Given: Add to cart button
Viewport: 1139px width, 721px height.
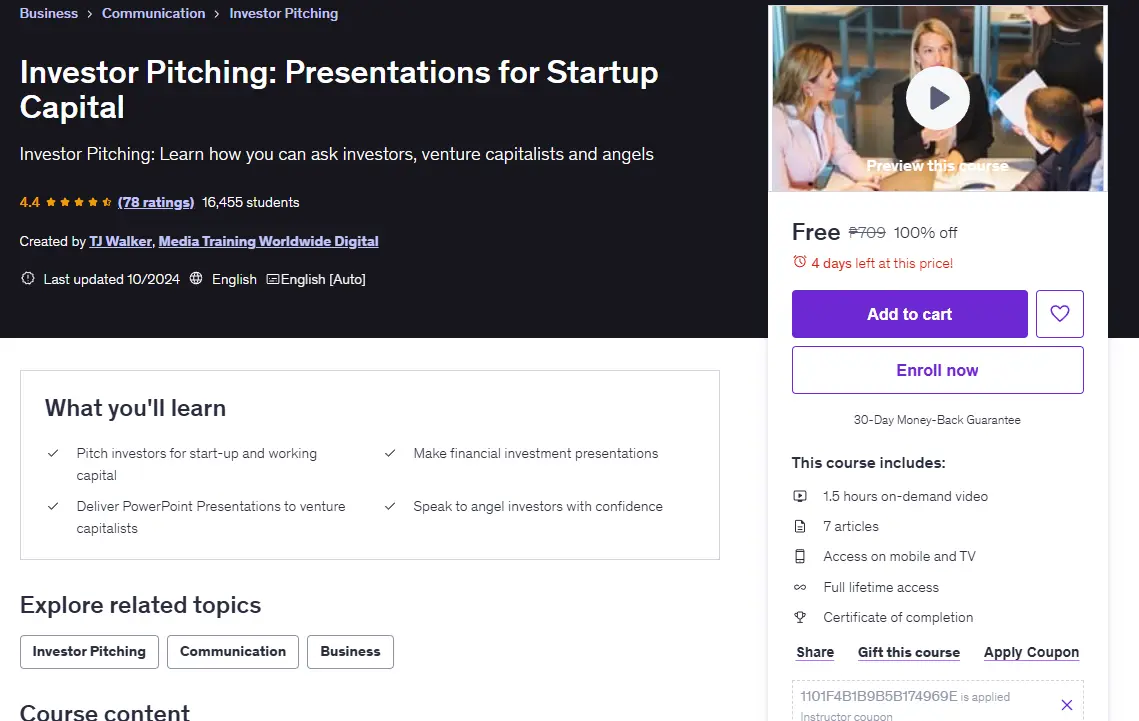Looking at the screenshot, I should tap(909, 314).
